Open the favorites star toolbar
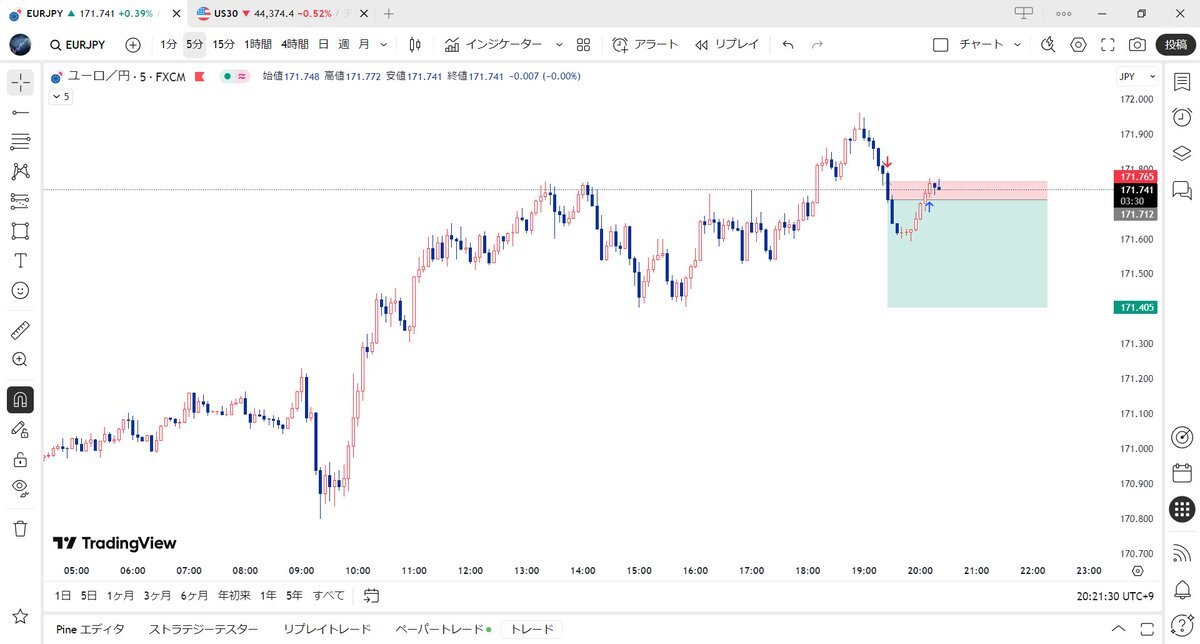 20,615
